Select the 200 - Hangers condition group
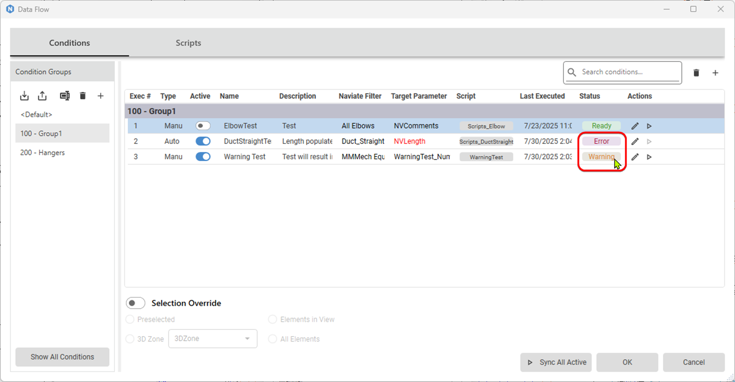The height and width of the screenshot is (382, 735). (62, 153)
